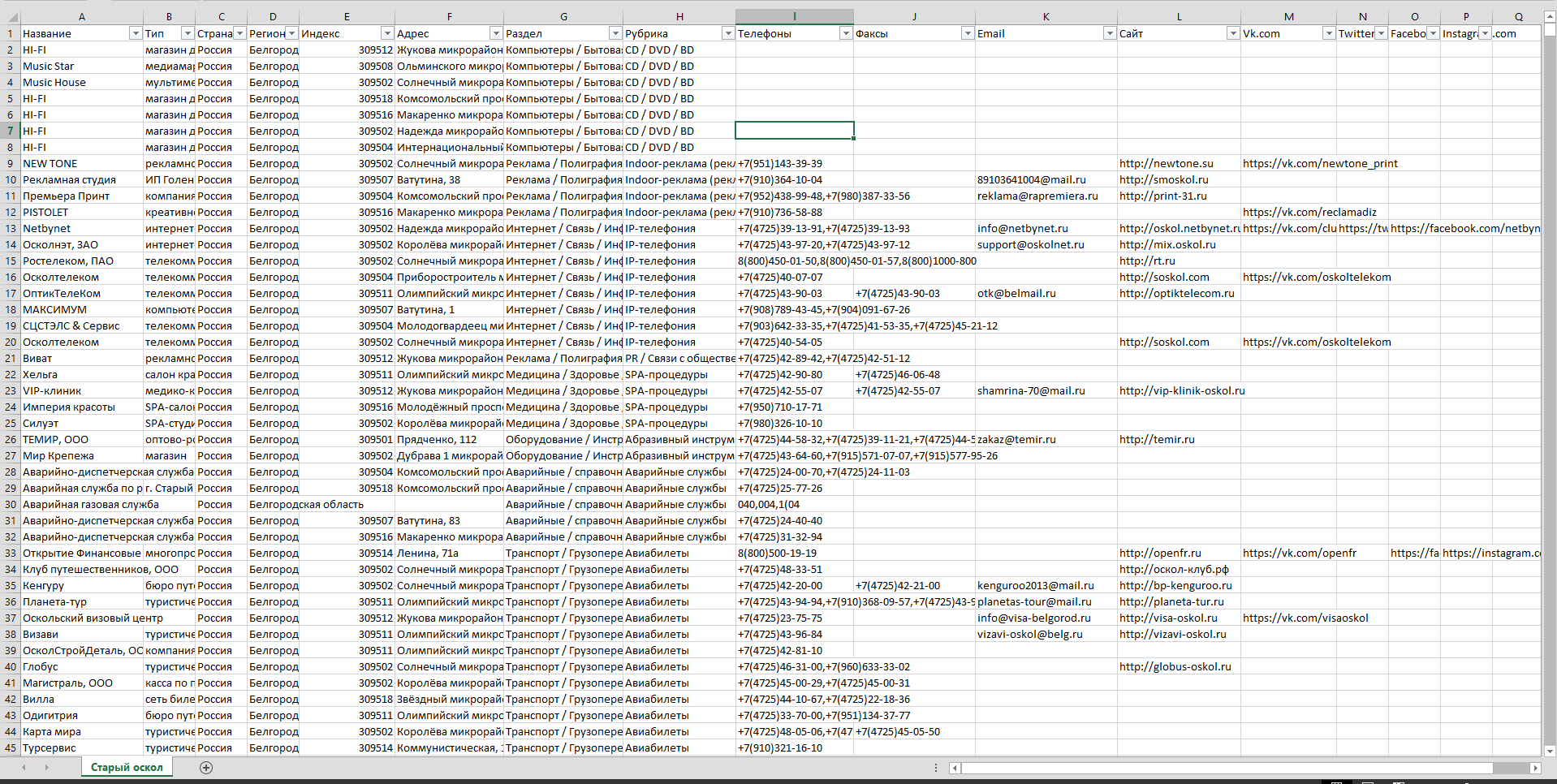Screen dimensions: 1557x784
Task: Open the Vk.com column filter dropdown
Action: click(1329, 33)
